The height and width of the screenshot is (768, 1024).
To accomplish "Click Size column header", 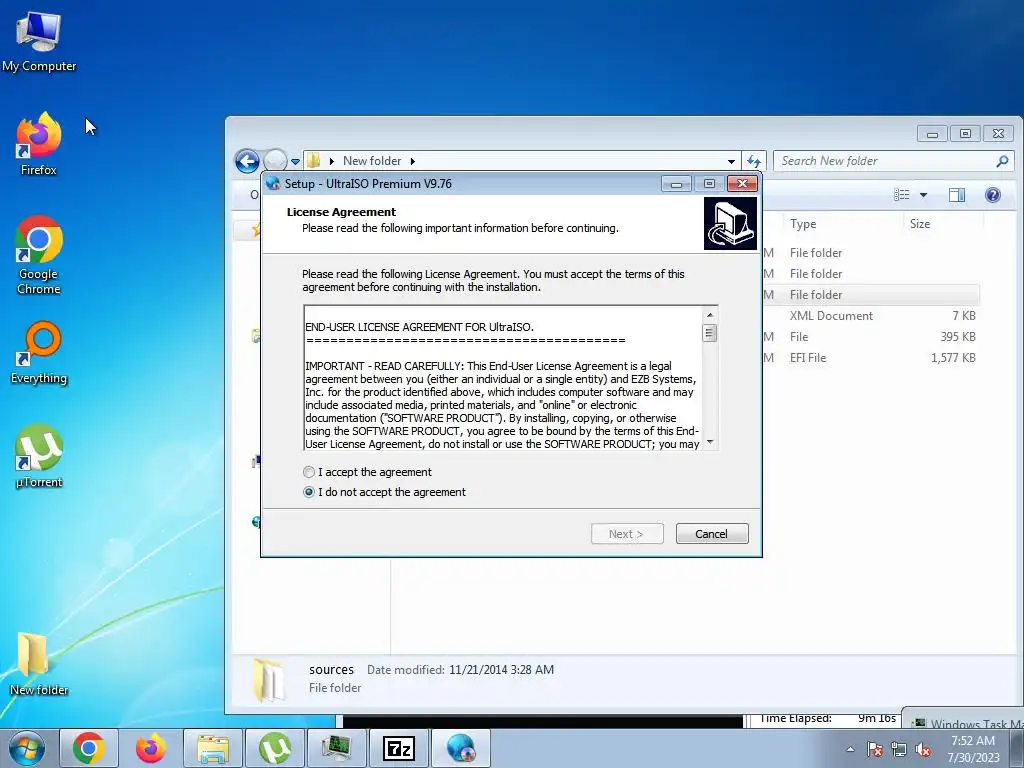I will 920,224.
